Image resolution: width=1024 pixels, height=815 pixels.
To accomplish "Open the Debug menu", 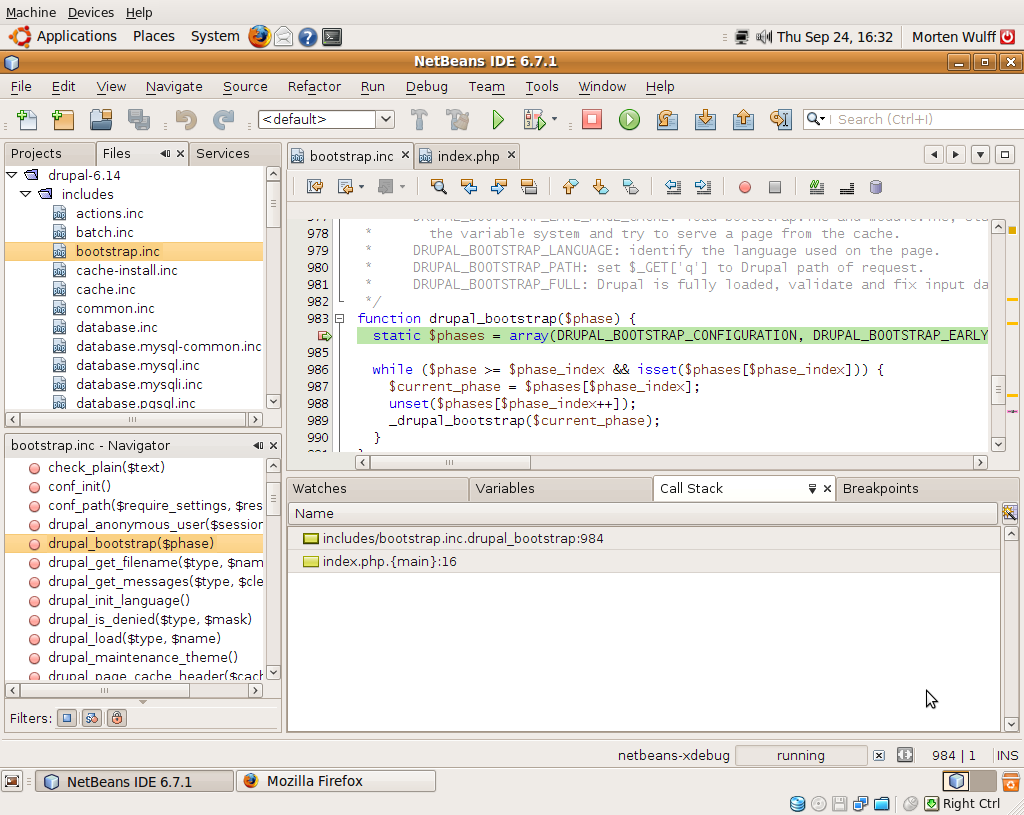I will [x=426, y=86].
